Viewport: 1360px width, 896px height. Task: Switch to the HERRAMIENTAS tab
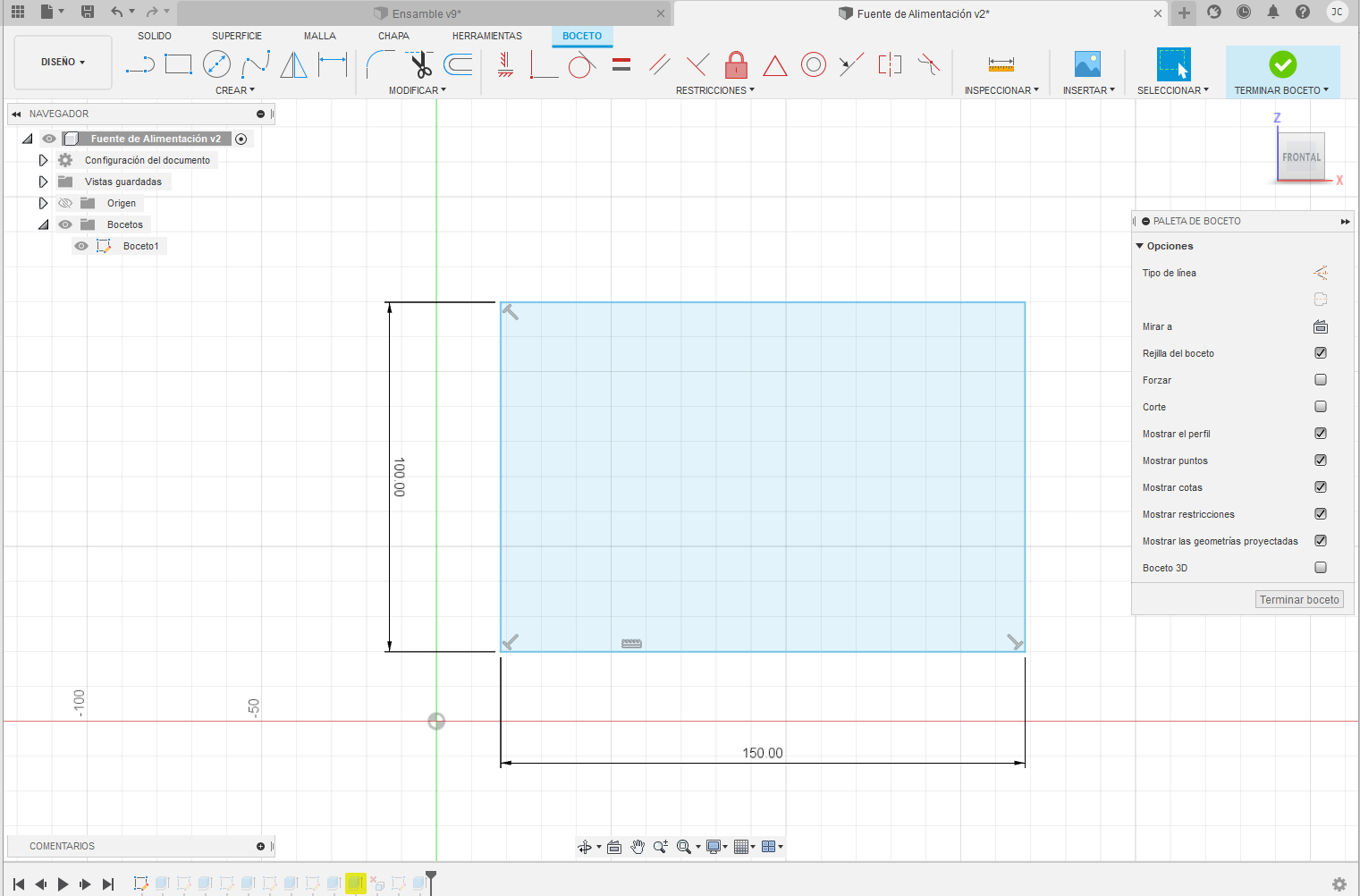pos(487,36)
